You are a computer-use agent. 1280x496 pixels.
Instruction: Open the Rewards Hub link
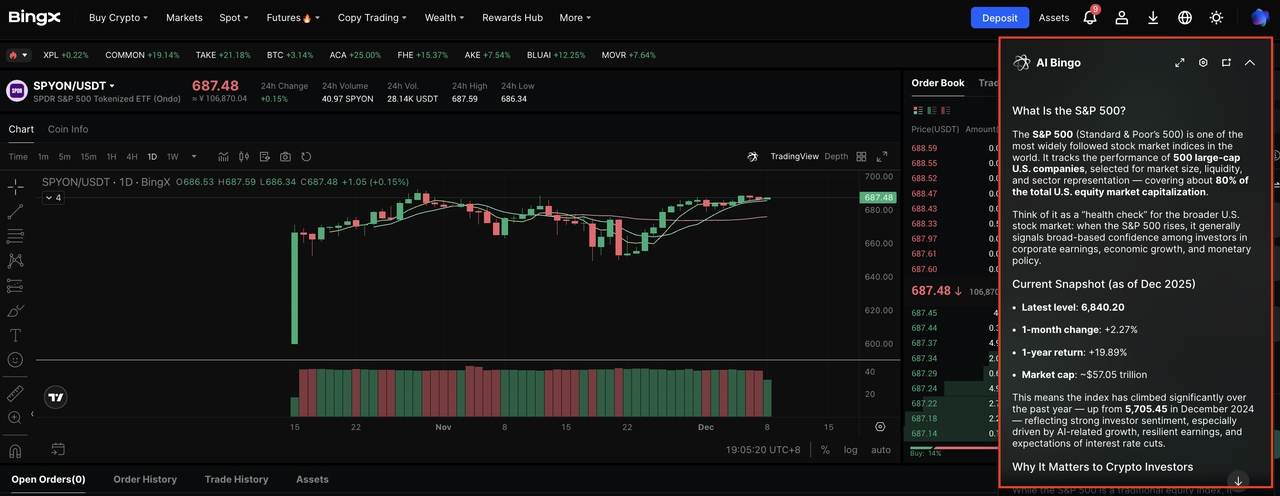pos(512,18)
